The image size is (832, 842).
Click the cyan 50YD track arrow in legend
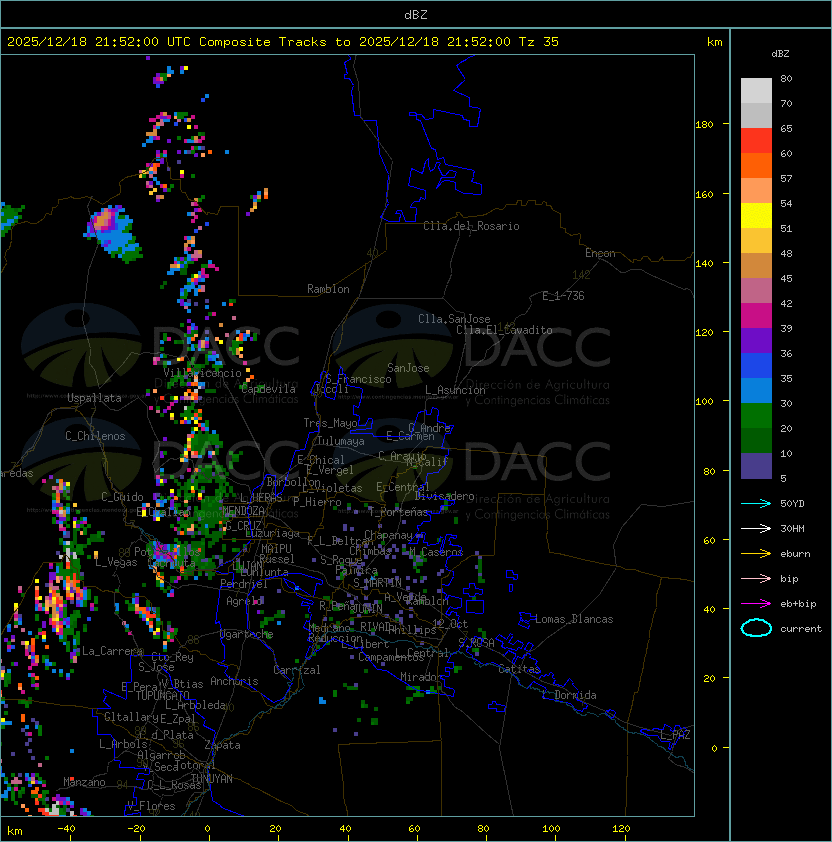click(x=756, y=503)
